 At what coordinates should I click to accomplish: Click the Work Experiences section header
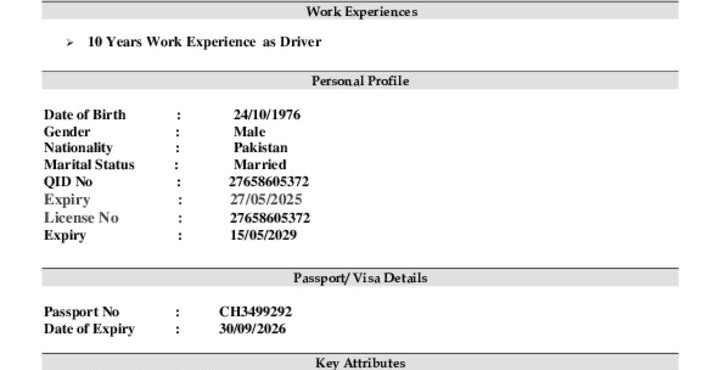(x=360, y=11)
